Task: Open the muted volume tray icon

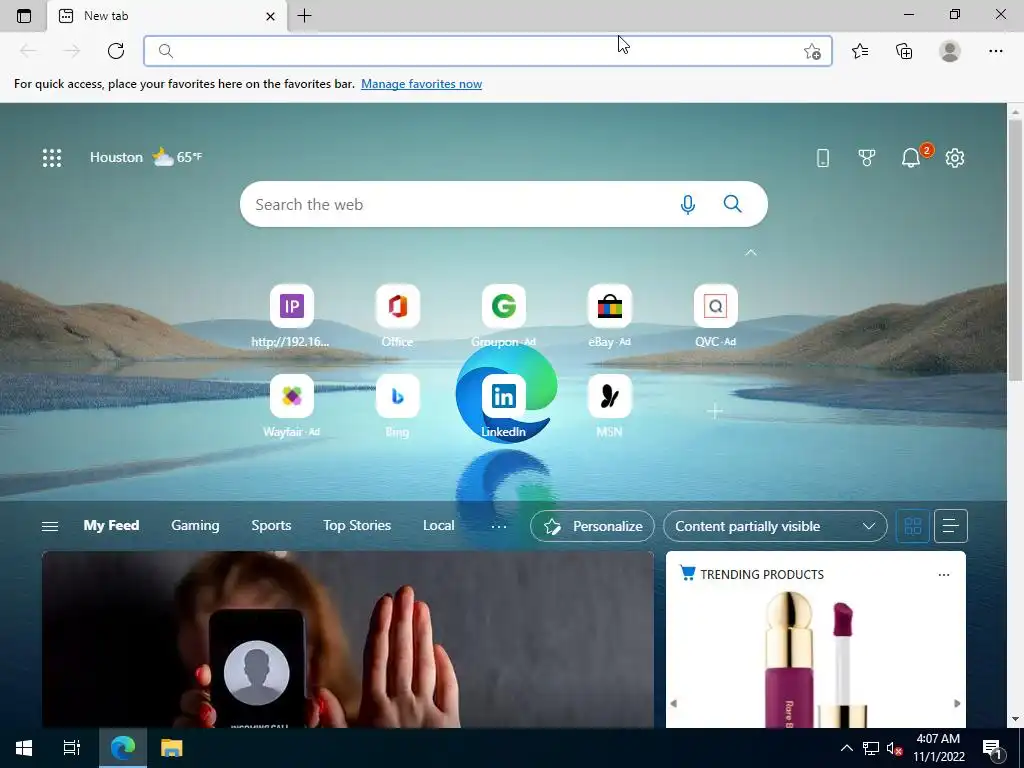Action: pos(894,748)
